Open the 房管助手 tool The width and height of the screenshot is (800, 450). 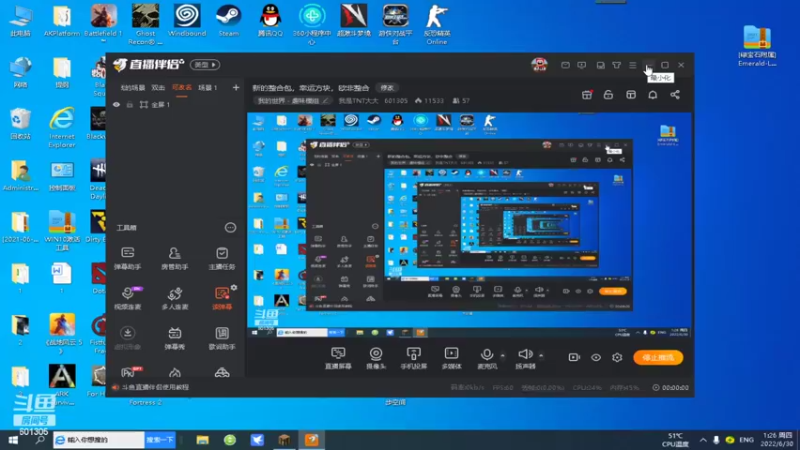[174, 258]
